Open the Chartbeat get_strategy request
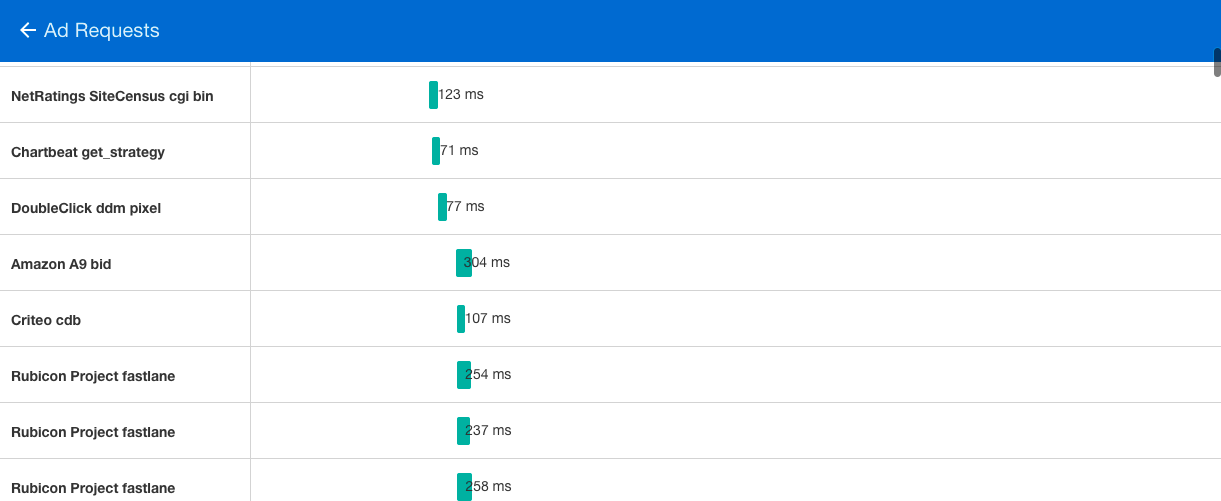This screenshot has width=1221, height=501. (x=88, y=152)
